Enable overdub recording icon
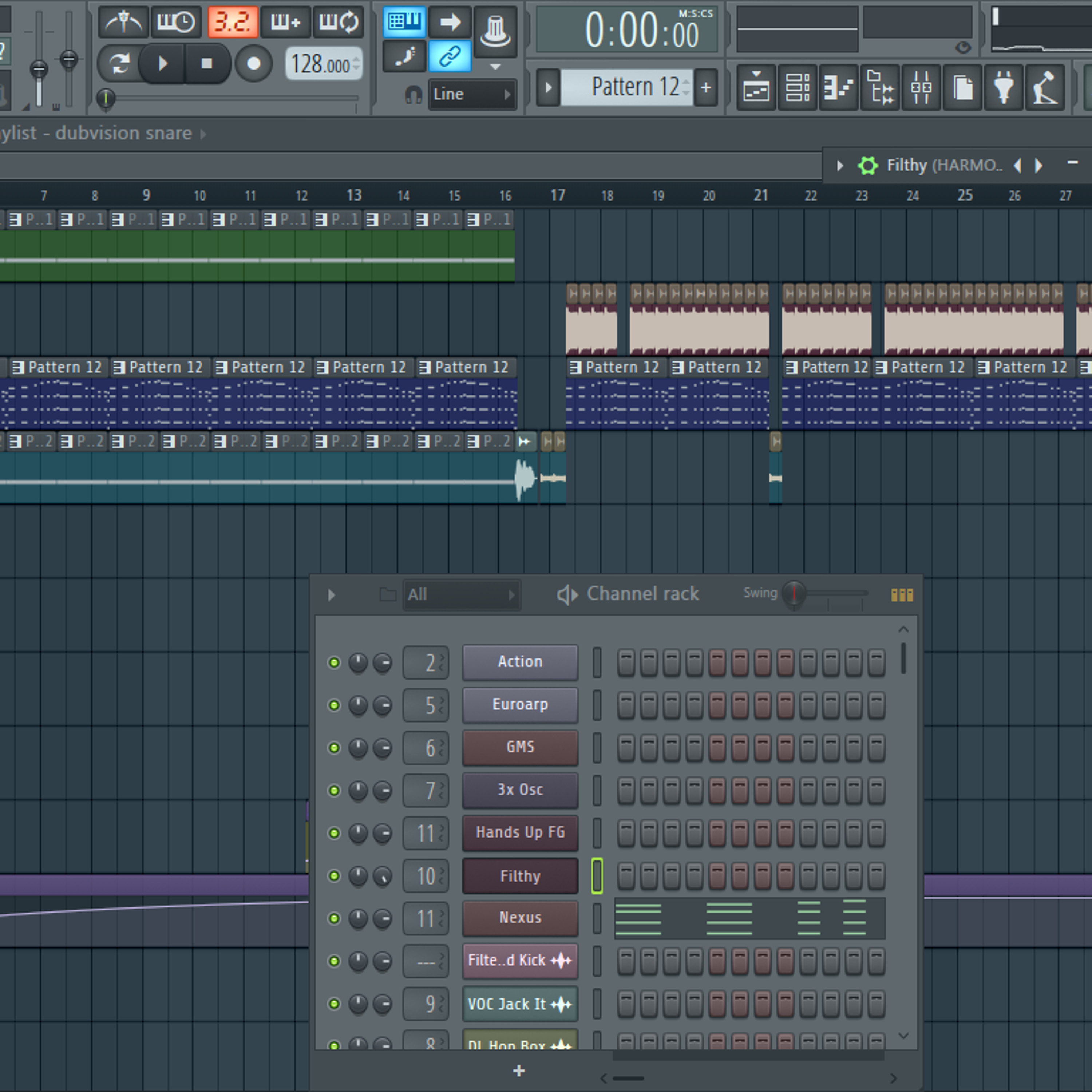 [x=285, y=23]
